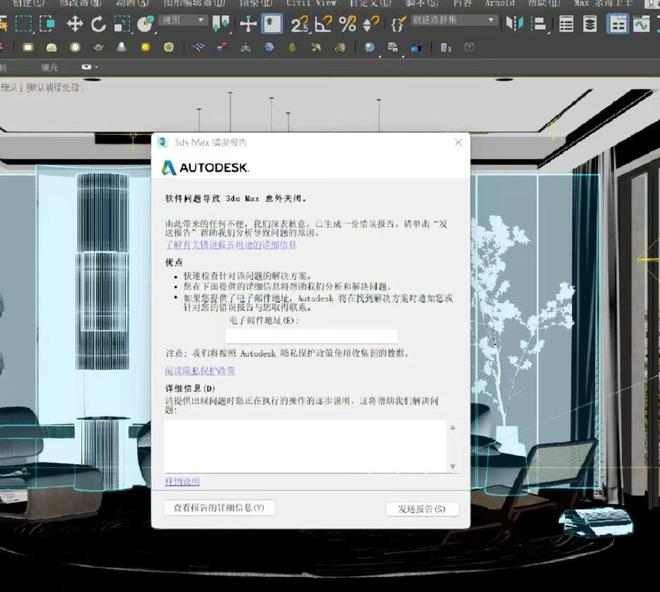The height and width of the screenshot is (592, 660).
Task: Activate the Select and Move tool
Action: click(x=75, y=24)
